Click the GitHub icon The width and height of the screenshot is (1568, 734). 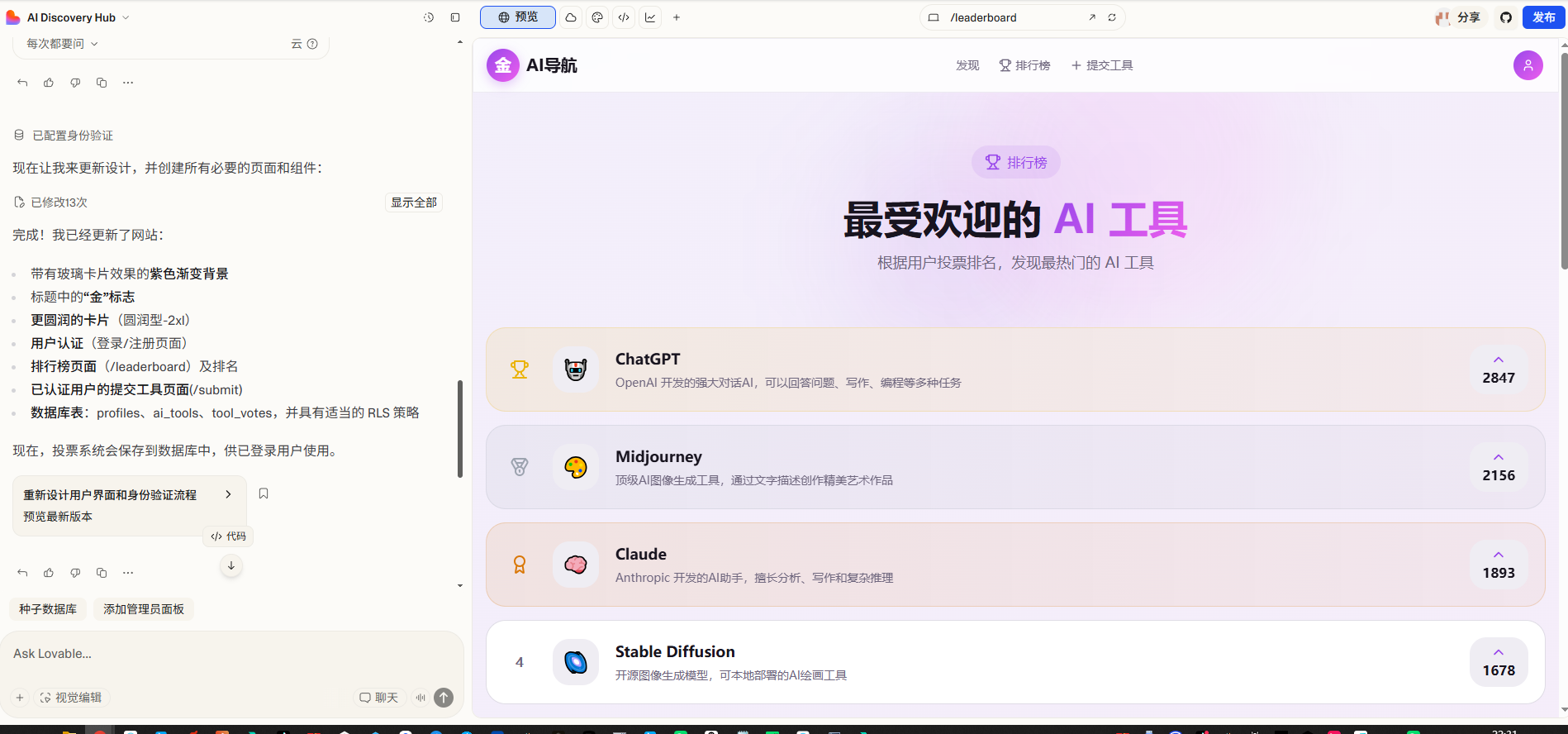pyautogui.click(x=1506, y=17)
